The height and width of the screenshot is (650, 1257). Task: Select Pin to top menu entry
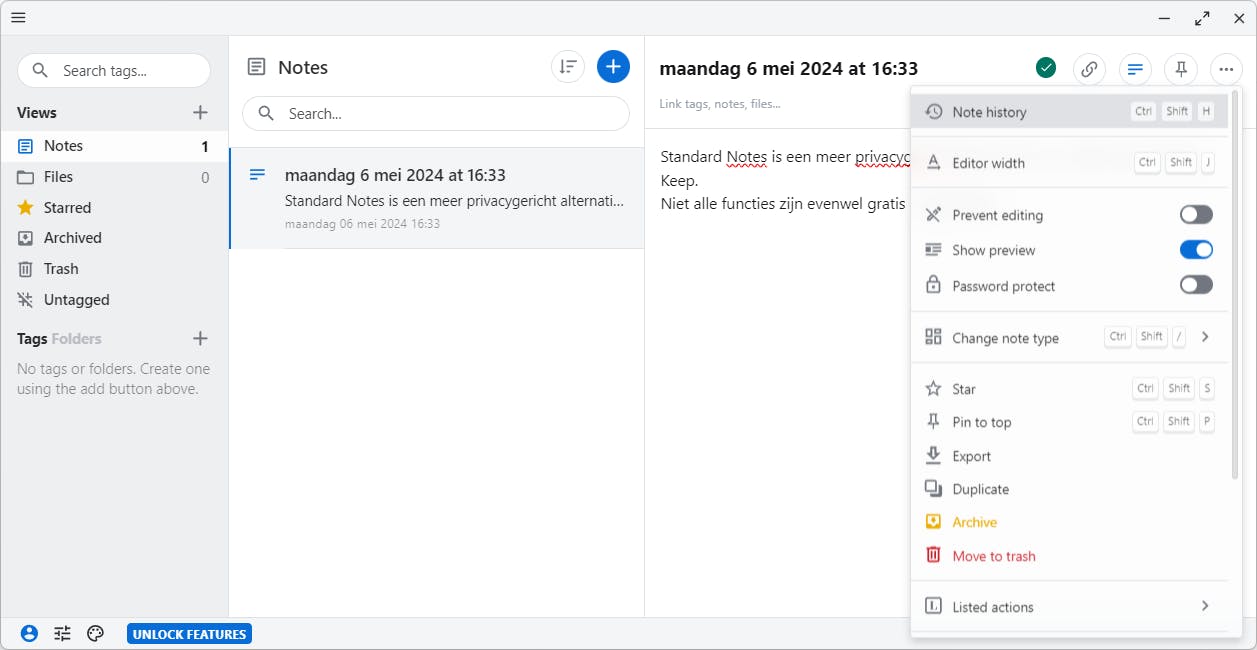[1070, 422]
